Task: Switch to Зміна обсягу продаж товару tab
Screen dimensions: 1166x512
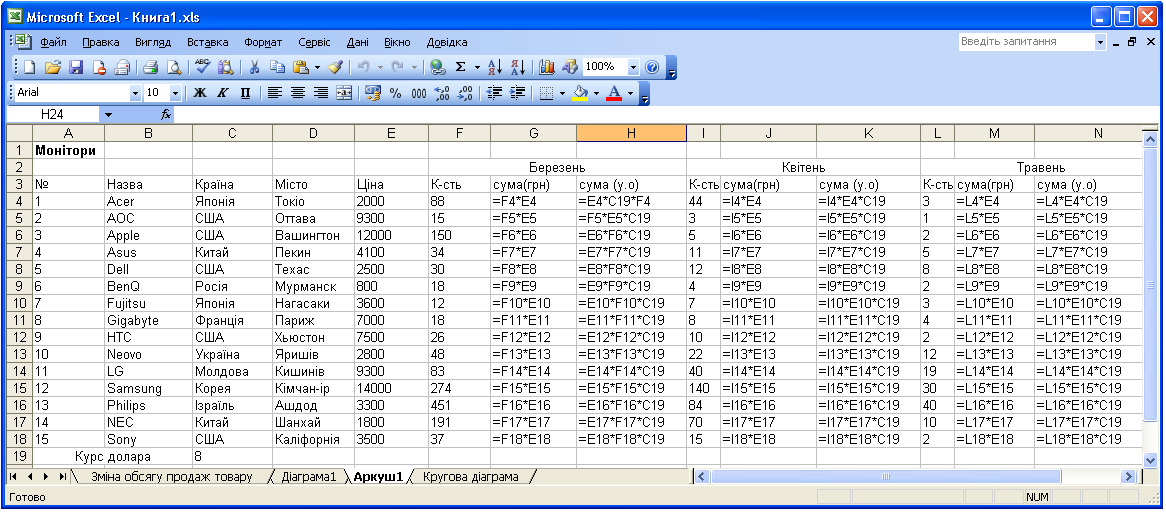Action: click(x=171, y=476)
